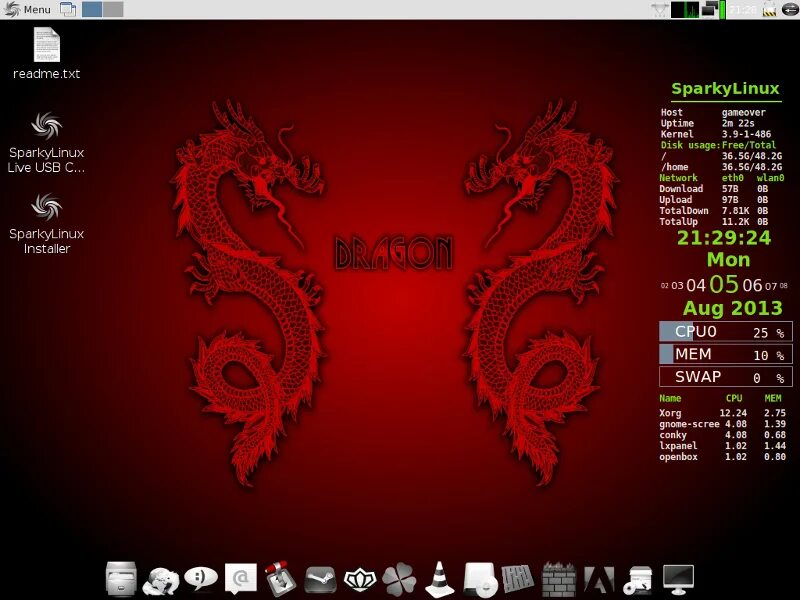Open the monitor display dock icon
This screenshot has height=600, width=800.
pyautogui.click(x=678, y=580)
